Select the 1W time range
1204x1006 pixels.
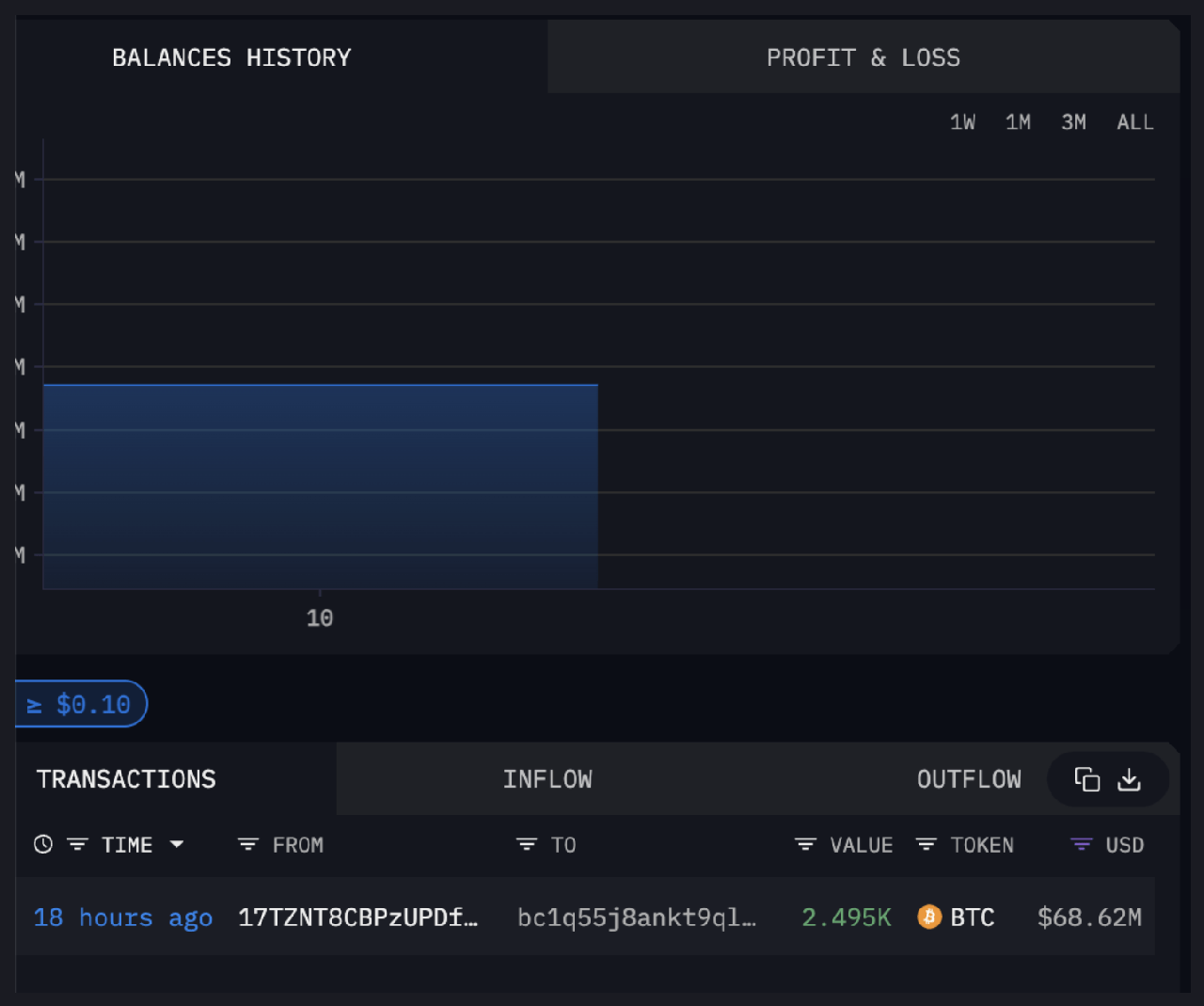(962, 122)
